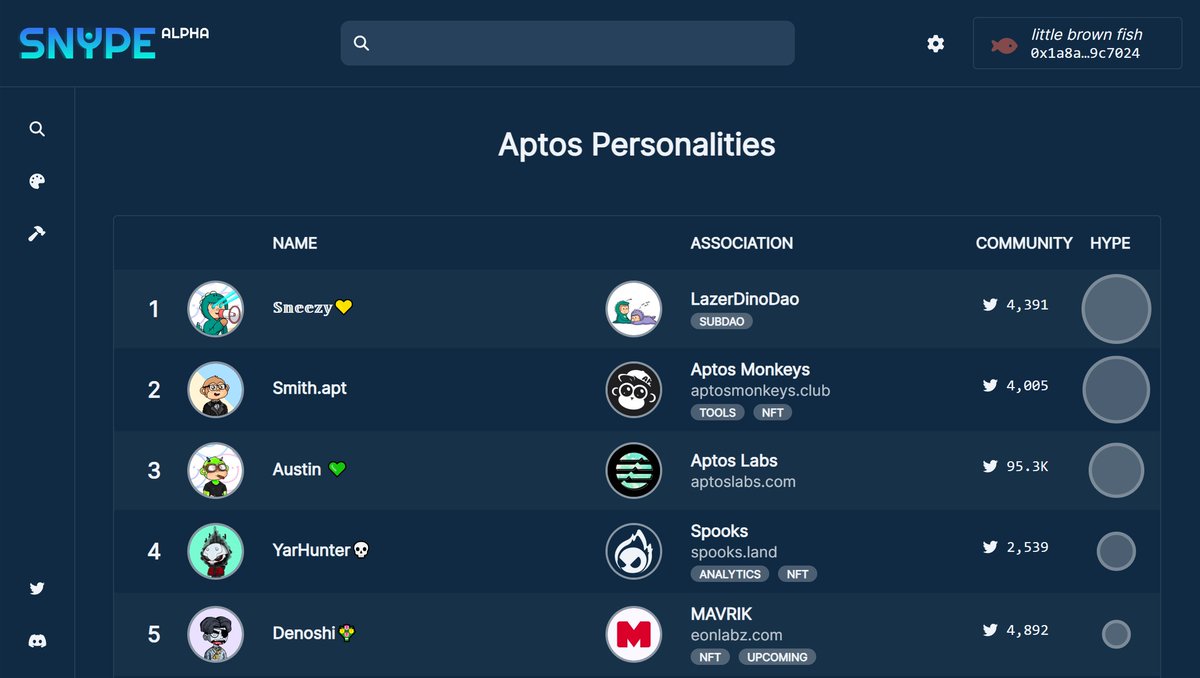
Task: Click the Aptos Monkeys association name
Action: [x=750, y=370]
